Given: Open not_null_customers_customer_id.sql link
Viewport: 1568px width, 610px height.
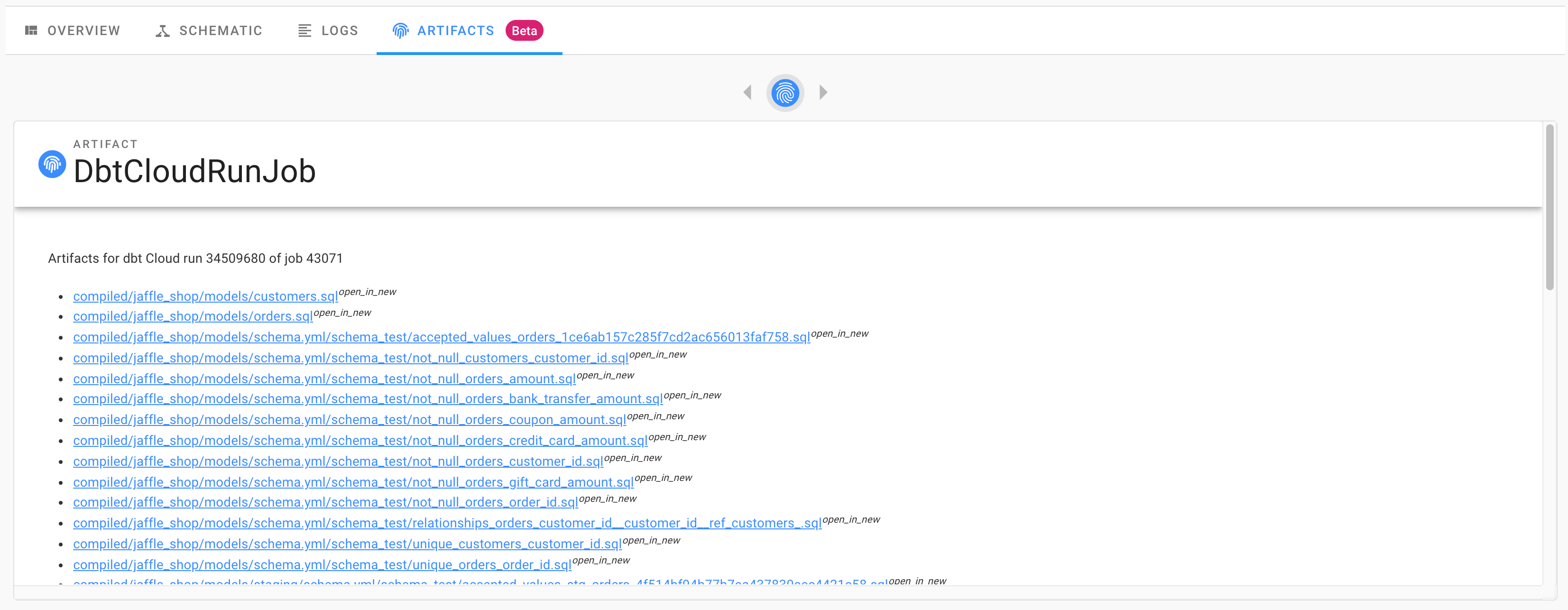Looking at the screenshot, I should click(x=350, y=359).
